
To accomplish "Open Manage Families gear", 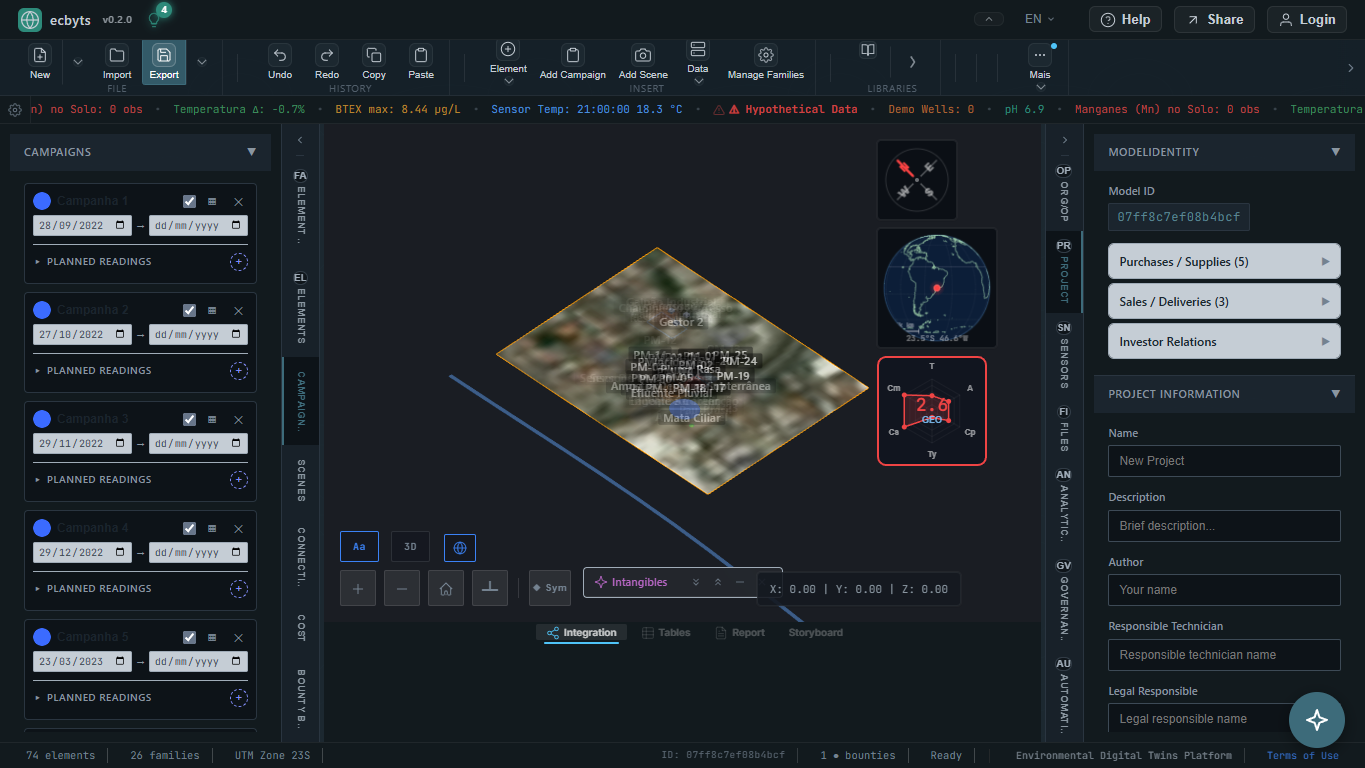I will [766, 56].
